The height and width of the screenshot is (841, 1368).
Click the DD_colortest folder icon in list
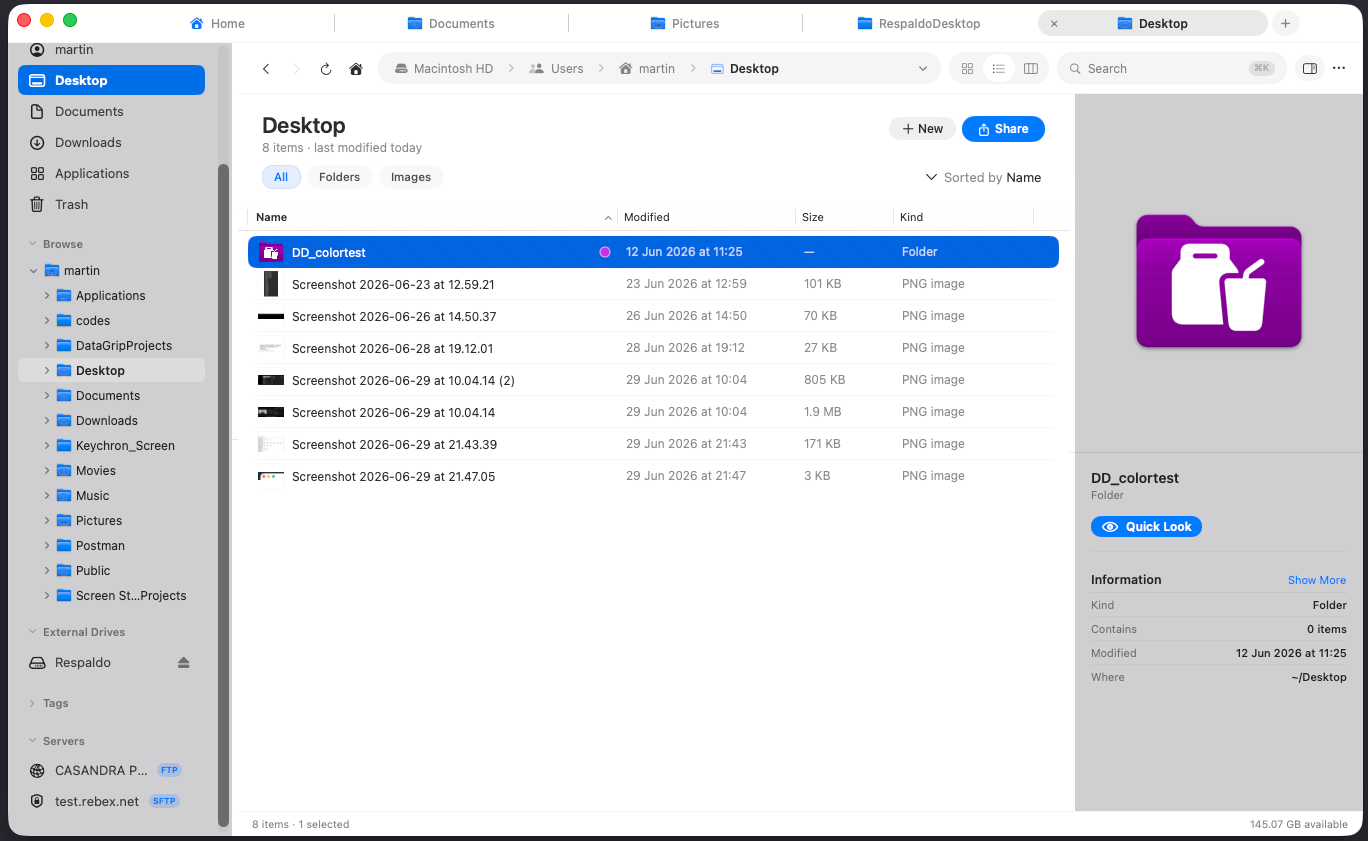(x=271, y=252)
